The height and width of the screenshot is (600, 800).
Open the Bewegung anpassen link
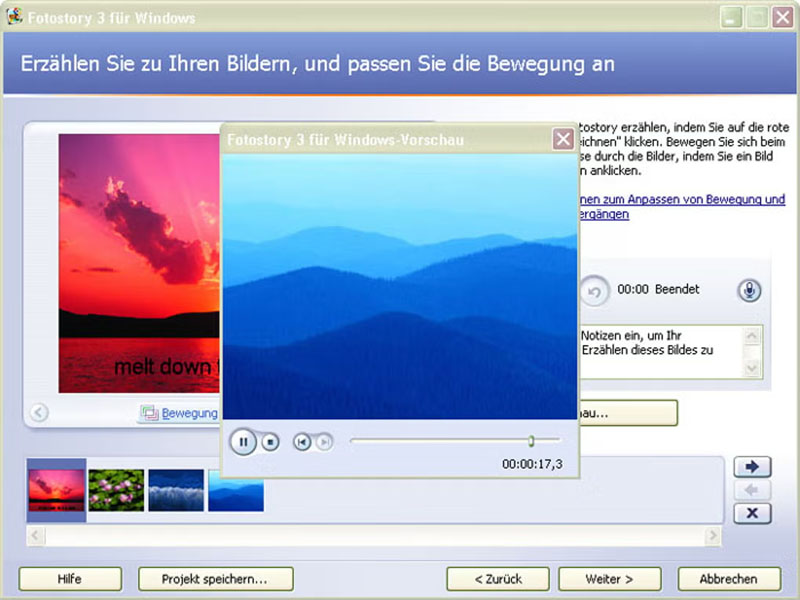pyautogui.click(x=189, y=413)
